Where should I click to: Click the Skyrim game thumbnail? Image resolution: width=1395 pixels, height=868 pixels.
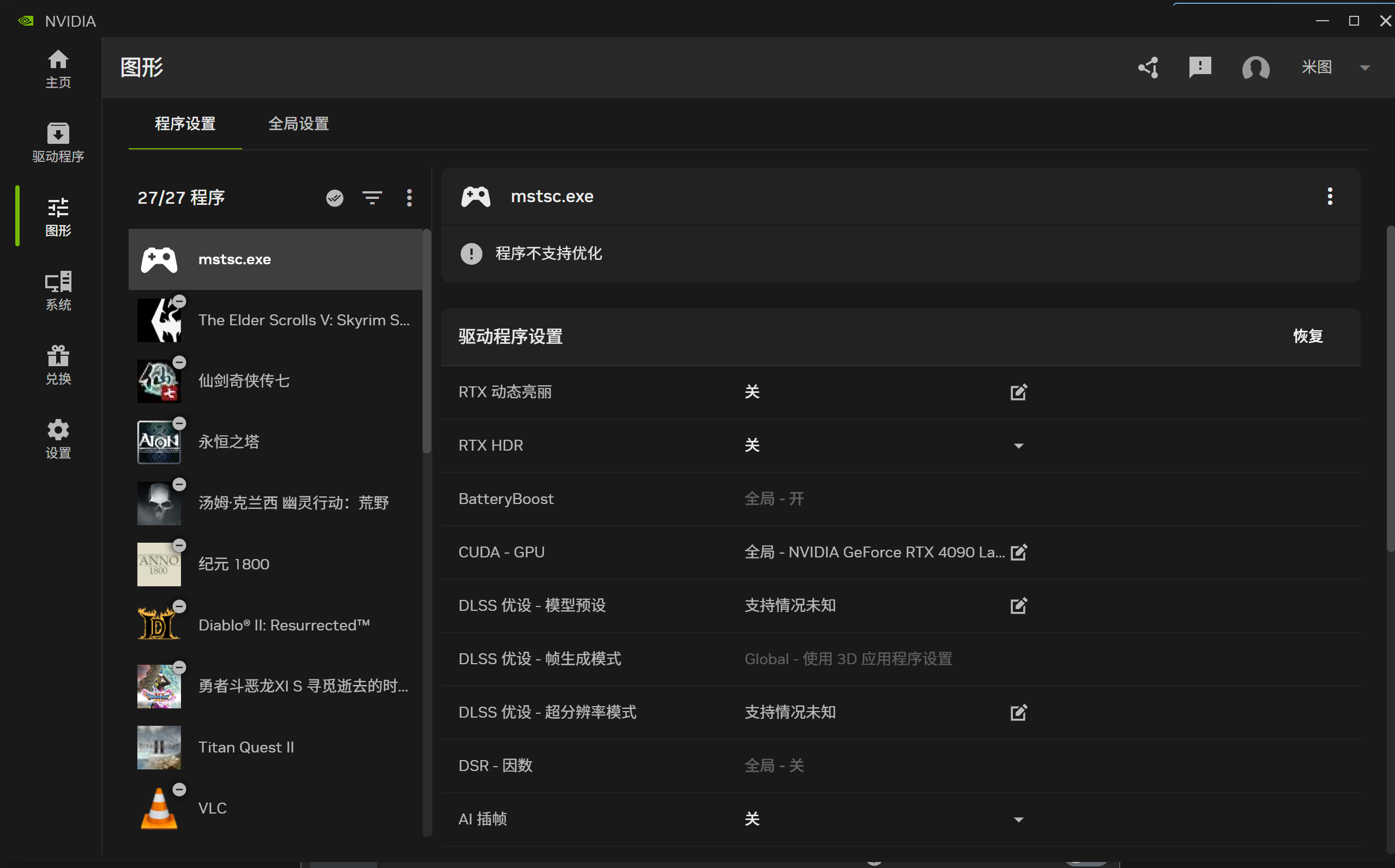point(159,320)
